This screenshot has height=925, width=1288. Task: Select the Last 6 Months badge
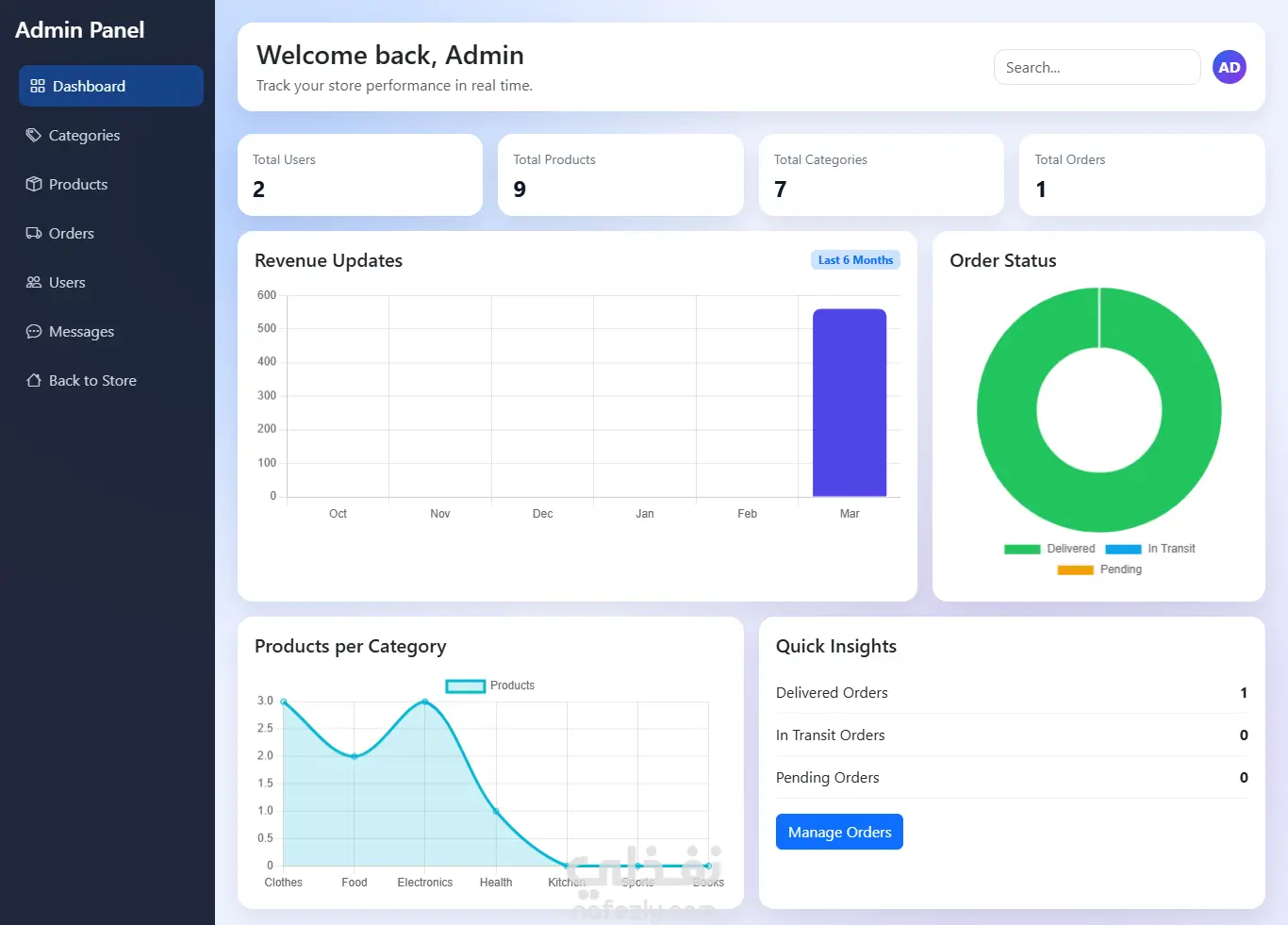point(855,260)
